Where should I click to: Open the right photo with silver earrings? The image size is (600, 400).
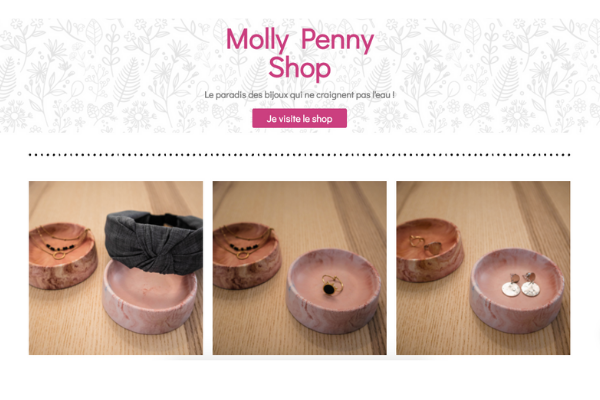[x=483, y=268]
